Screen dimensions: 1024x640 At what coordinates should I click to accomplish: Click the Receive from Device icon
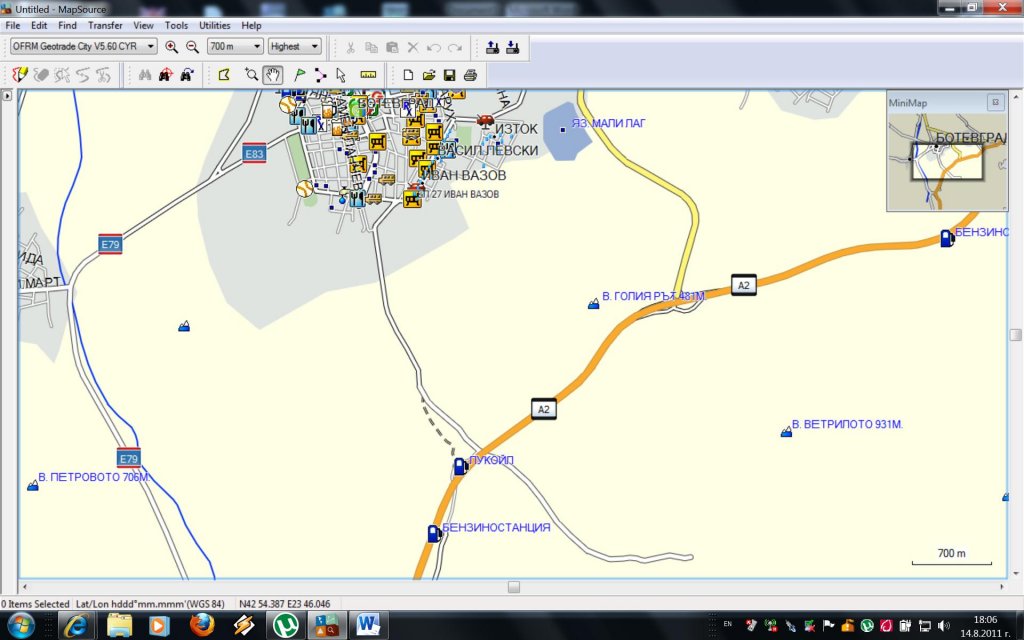click(512, 46)
